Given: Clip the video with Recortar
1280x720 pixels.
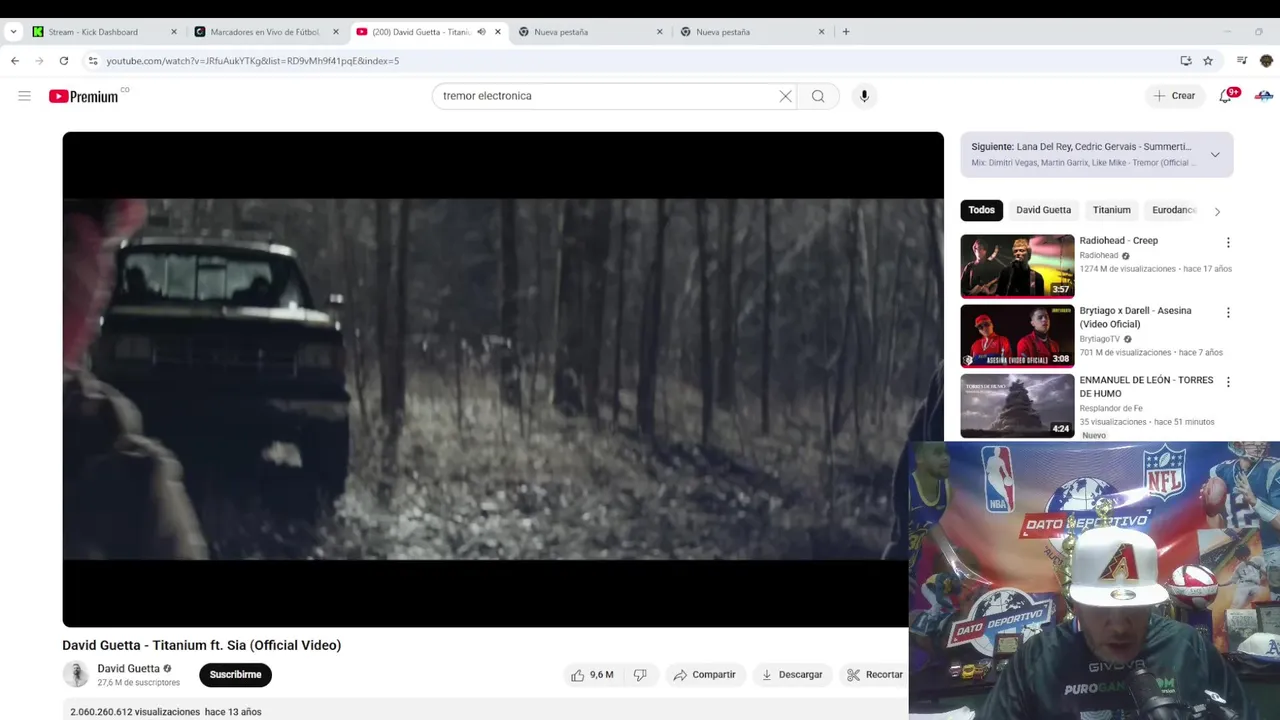Looking at the screenshot, I should tap(875, 675).
